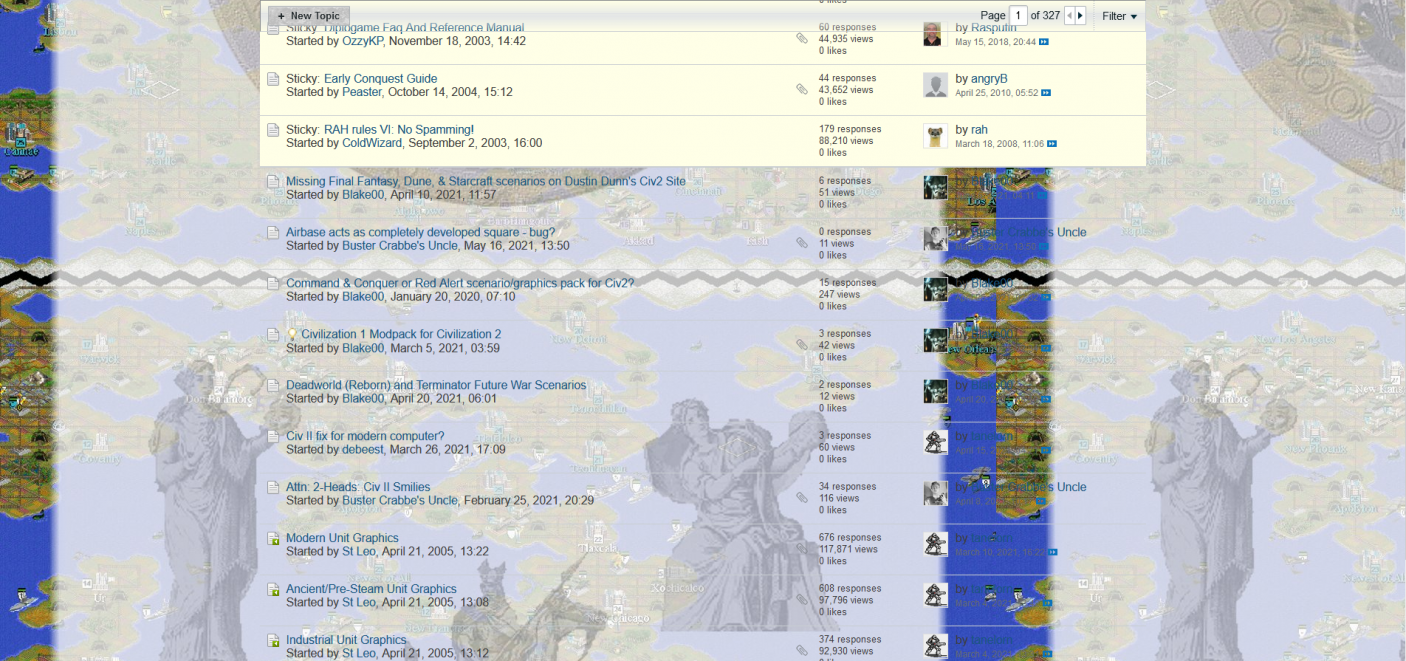The image size is (1406, 661).
Task: Open the Early Conquest Guide topic
Action: coord(380,79)
